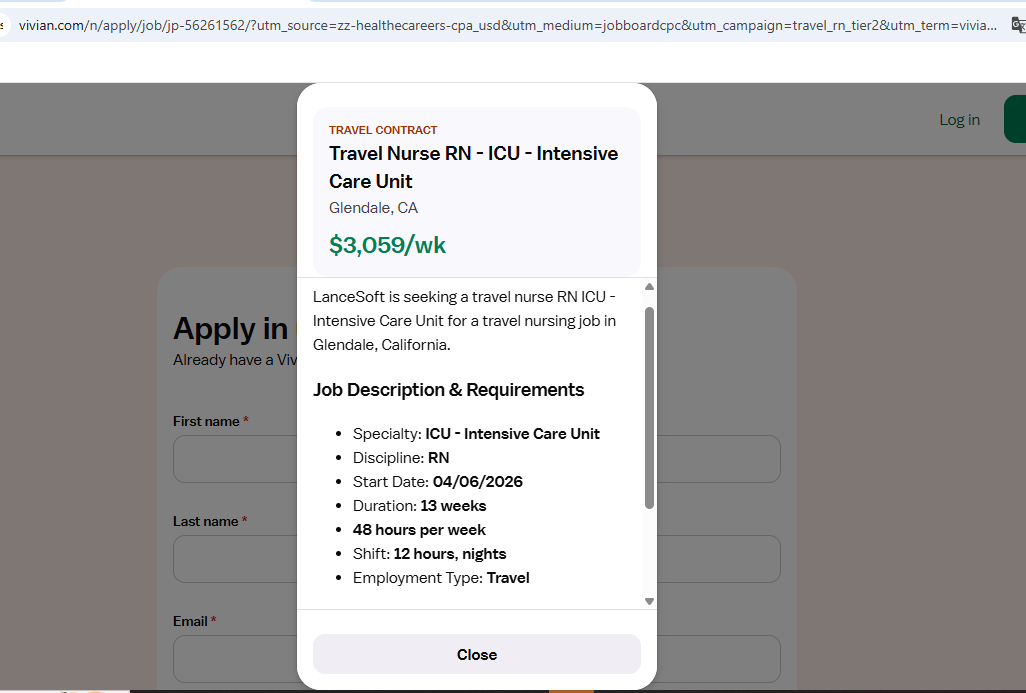Click the 'Employment Type: Travel' item
The width and height of the screenshot is (1026, 693).
pyautogui.click(x=441, y=578)
